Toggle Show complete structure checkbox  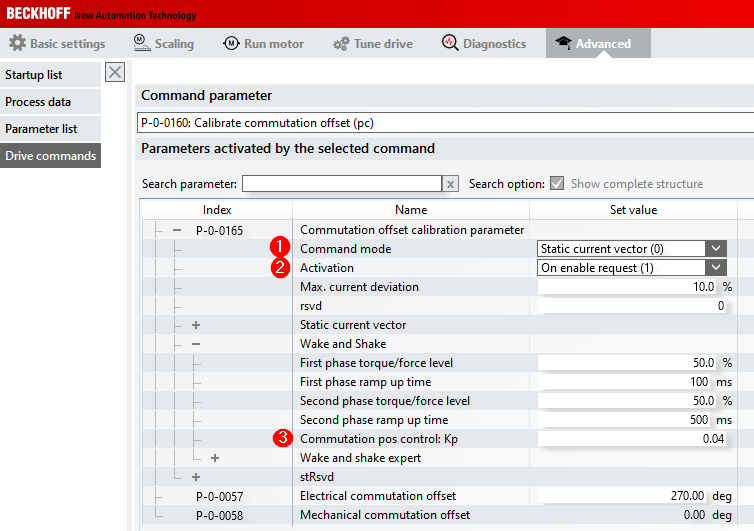[x=558, y=184]
